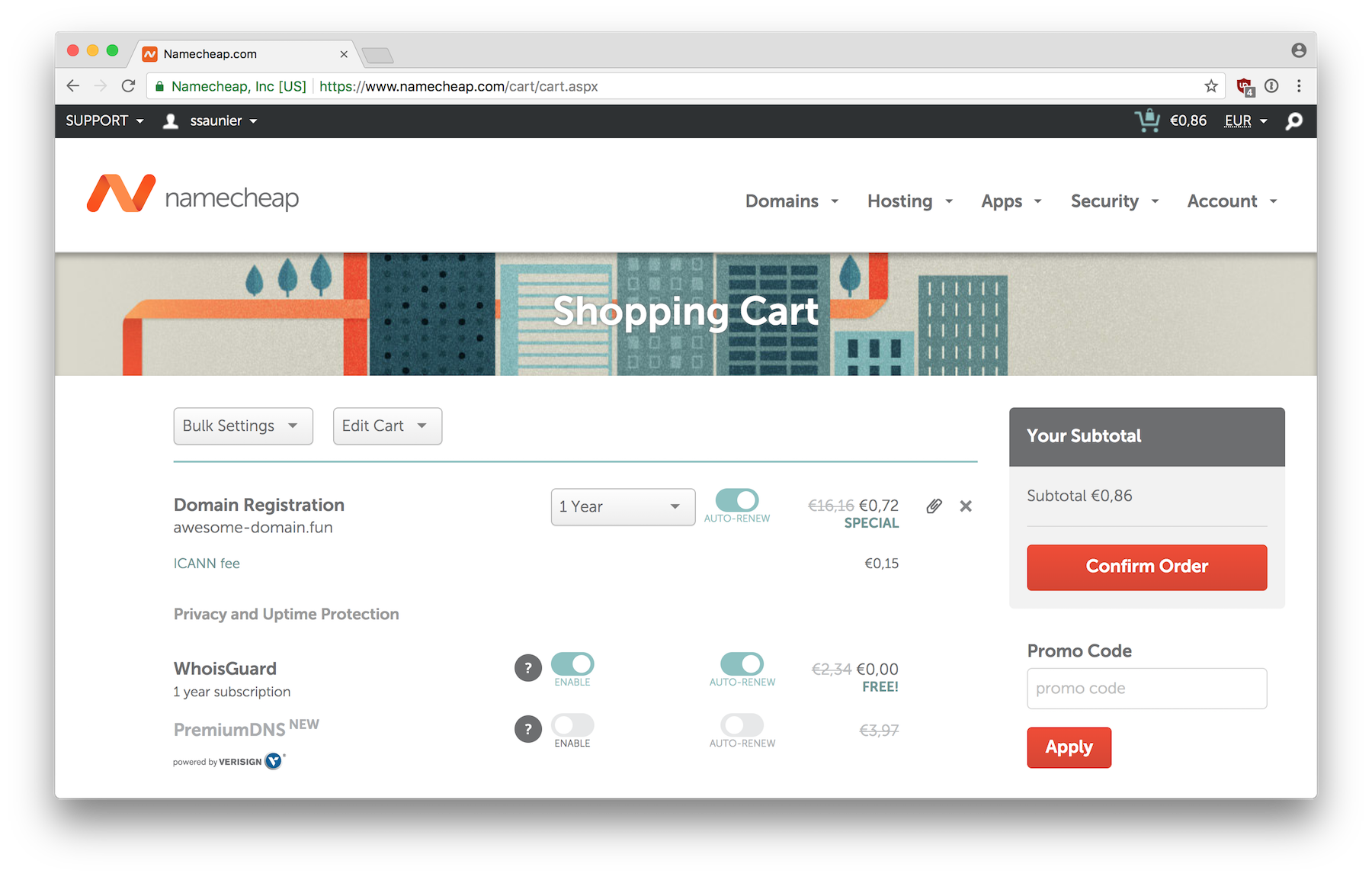The width and height of the screenshot is (1372, 877).
Task: Click the ICANN fee link
Action: click(x=207, y=564)
